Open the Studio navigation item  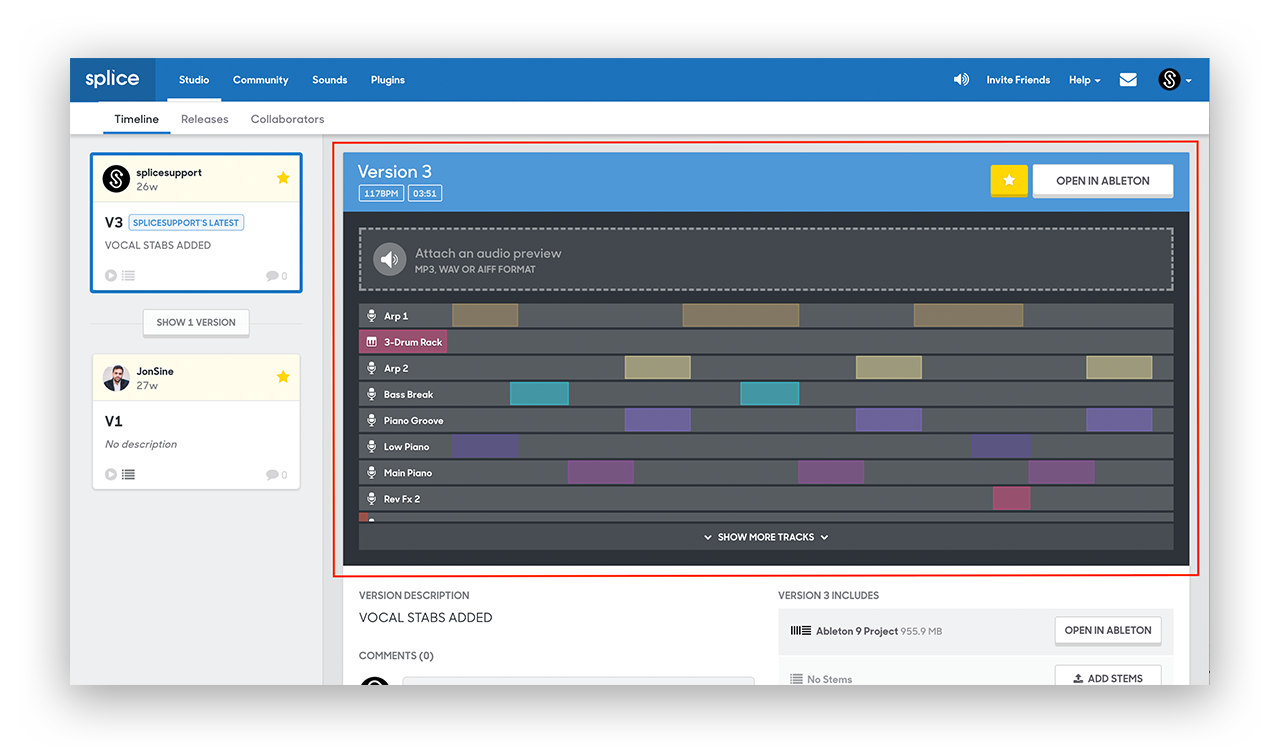pyautogui.click(x=194, y=80)
